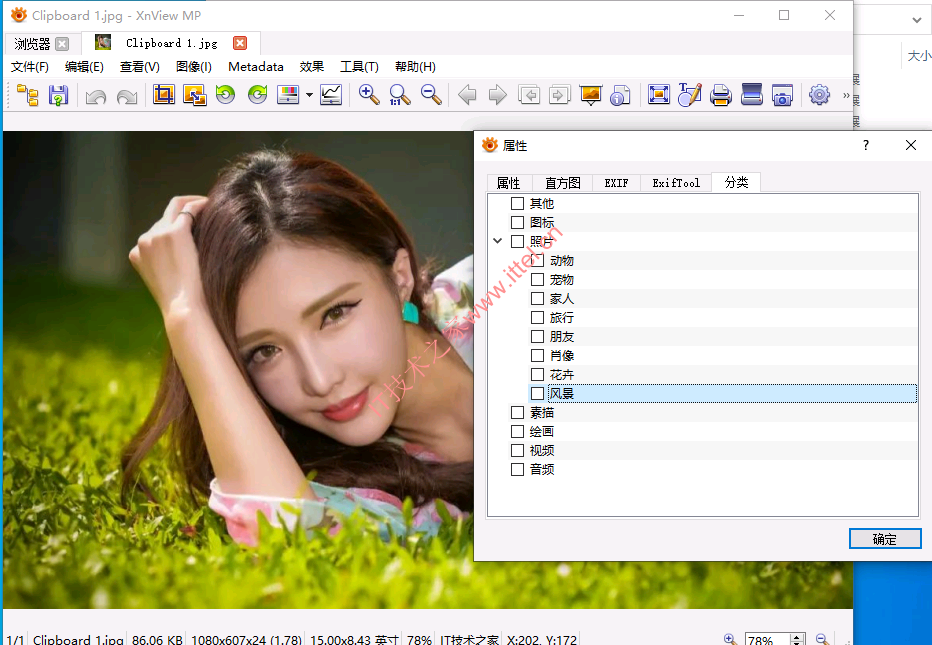Rotate image counter-clockwise icon

tap(226, 95)
